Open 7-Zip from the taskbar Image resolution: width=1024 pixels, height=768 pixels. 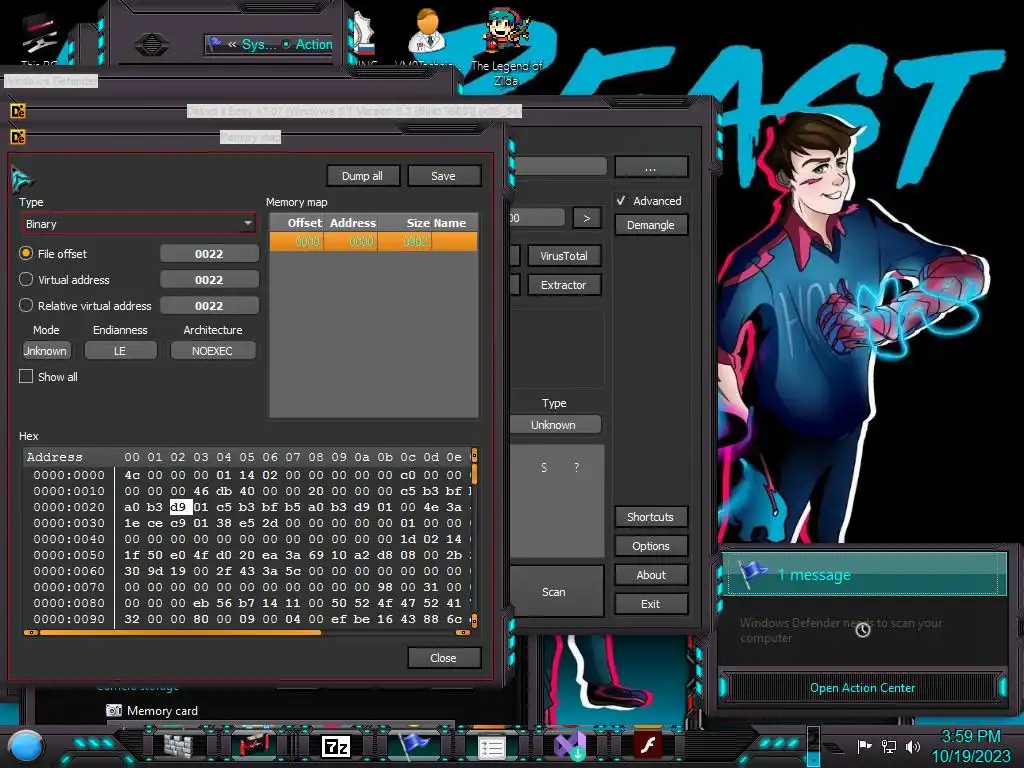click(336, 746)
